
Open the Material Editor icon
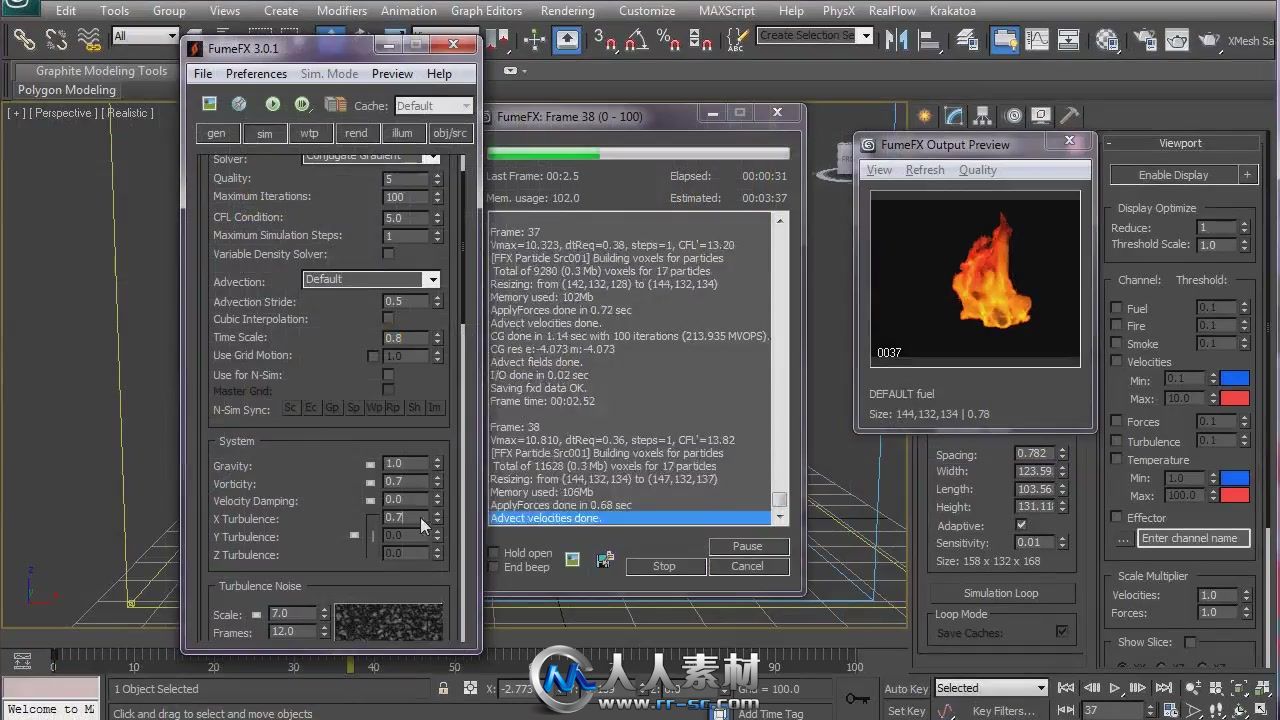click(x=1107, y=40)
